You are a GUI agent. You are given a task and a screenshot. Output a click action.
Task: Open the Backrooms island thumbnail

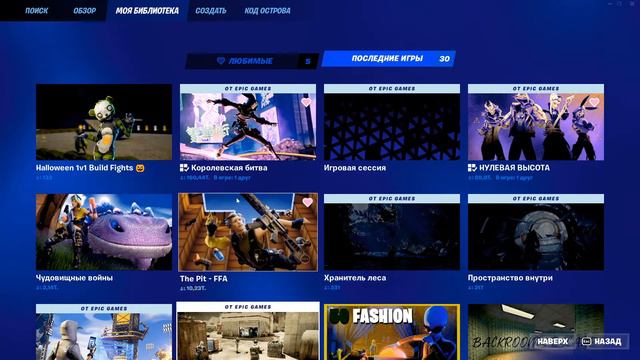coord(536,332)
